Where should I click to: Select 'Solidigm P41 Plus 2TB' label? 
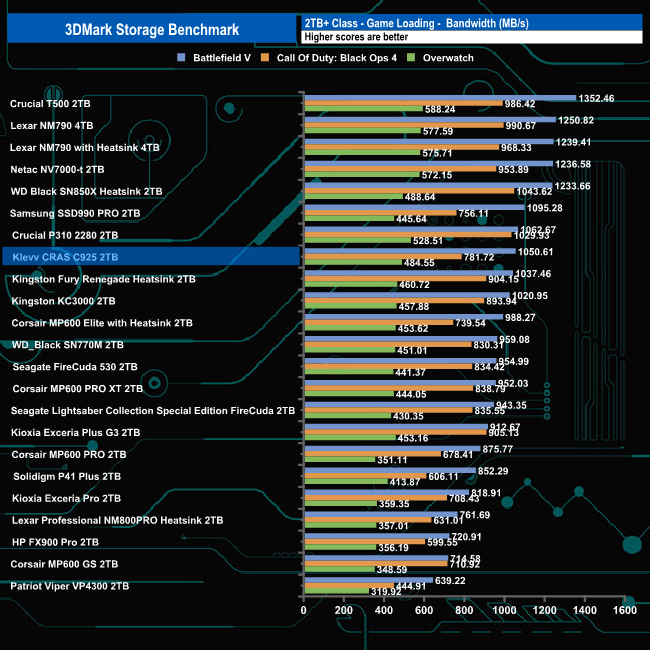[x=67, y=477]
